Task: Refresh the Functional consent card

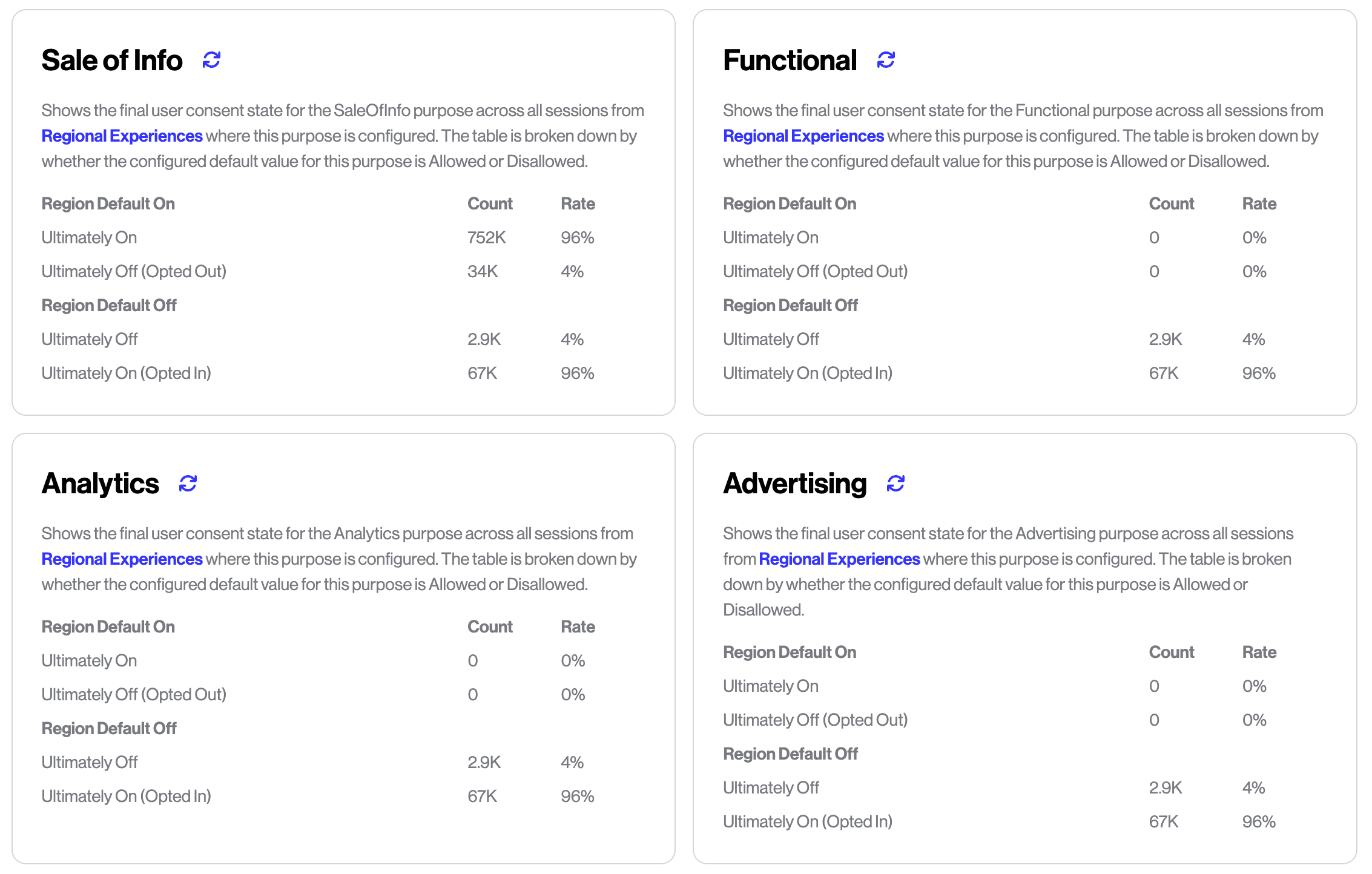Action: pyautogui.click(x=886, y=60)
